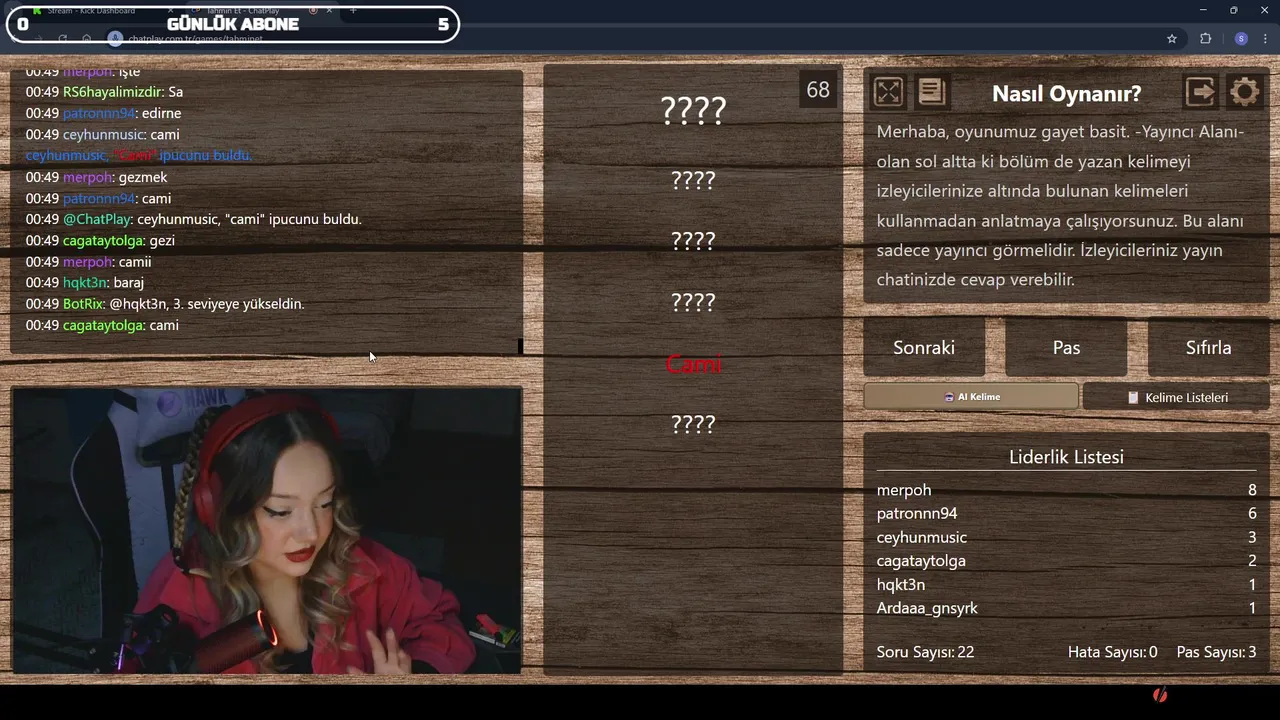The image size is (1280, 720).
Task: Skip the word with Pas
Action: click(x=1066, y=347)
